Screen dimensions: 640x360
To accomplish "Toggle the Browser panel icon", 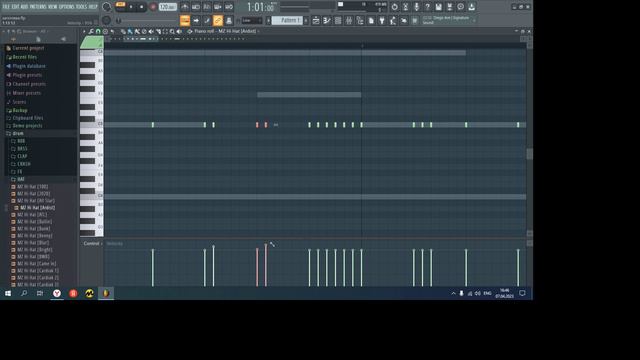I will (x=360, y=20).
